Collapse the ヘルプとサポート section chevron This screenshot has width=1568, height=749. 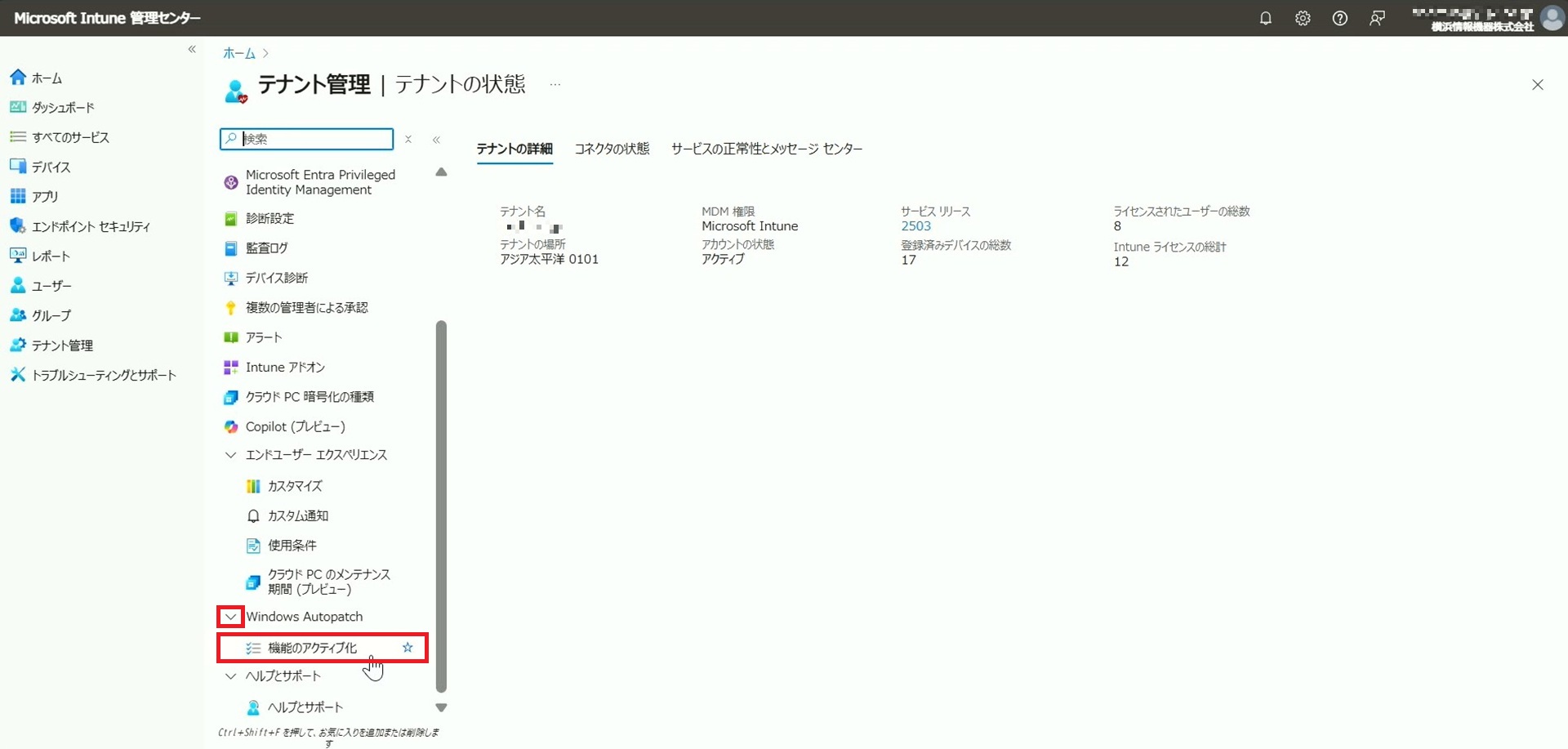click(x=231, y=676)
